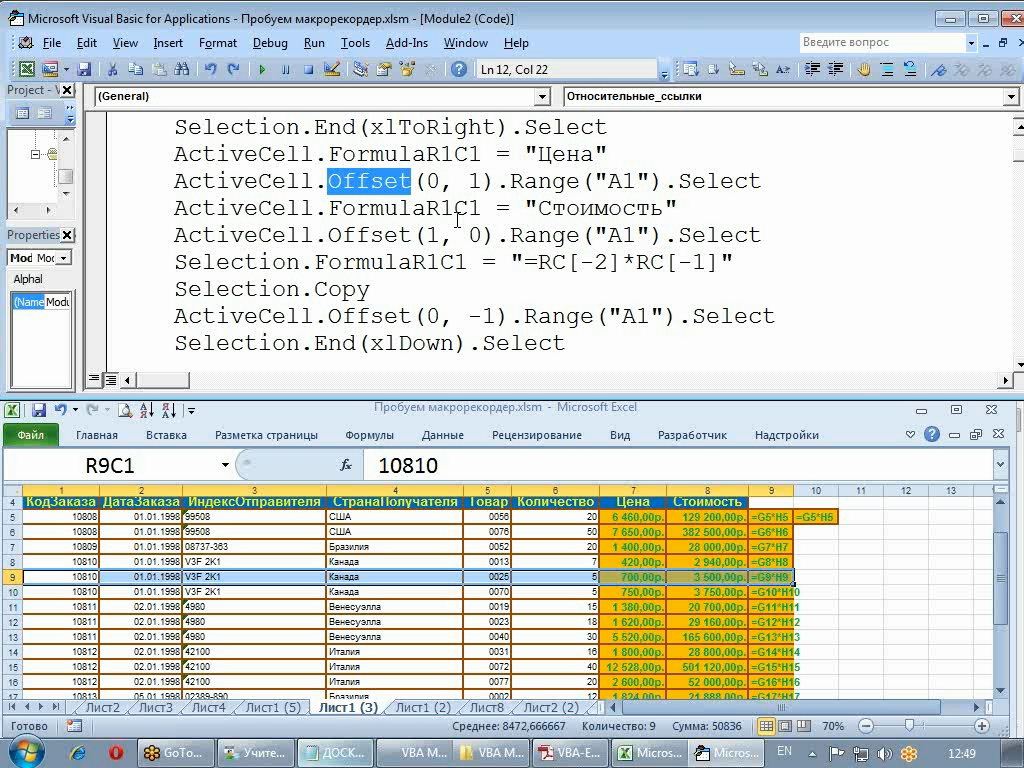The height and width of the screenshot is (768, 1024).
Task: Click the green Файл button in Excel
Action: pyautogui.click(x=30, y=435)
